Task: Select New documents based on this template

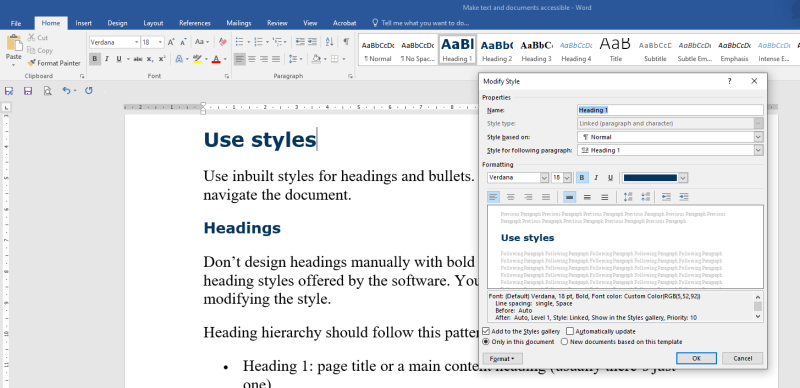Action: click(564, 342)
